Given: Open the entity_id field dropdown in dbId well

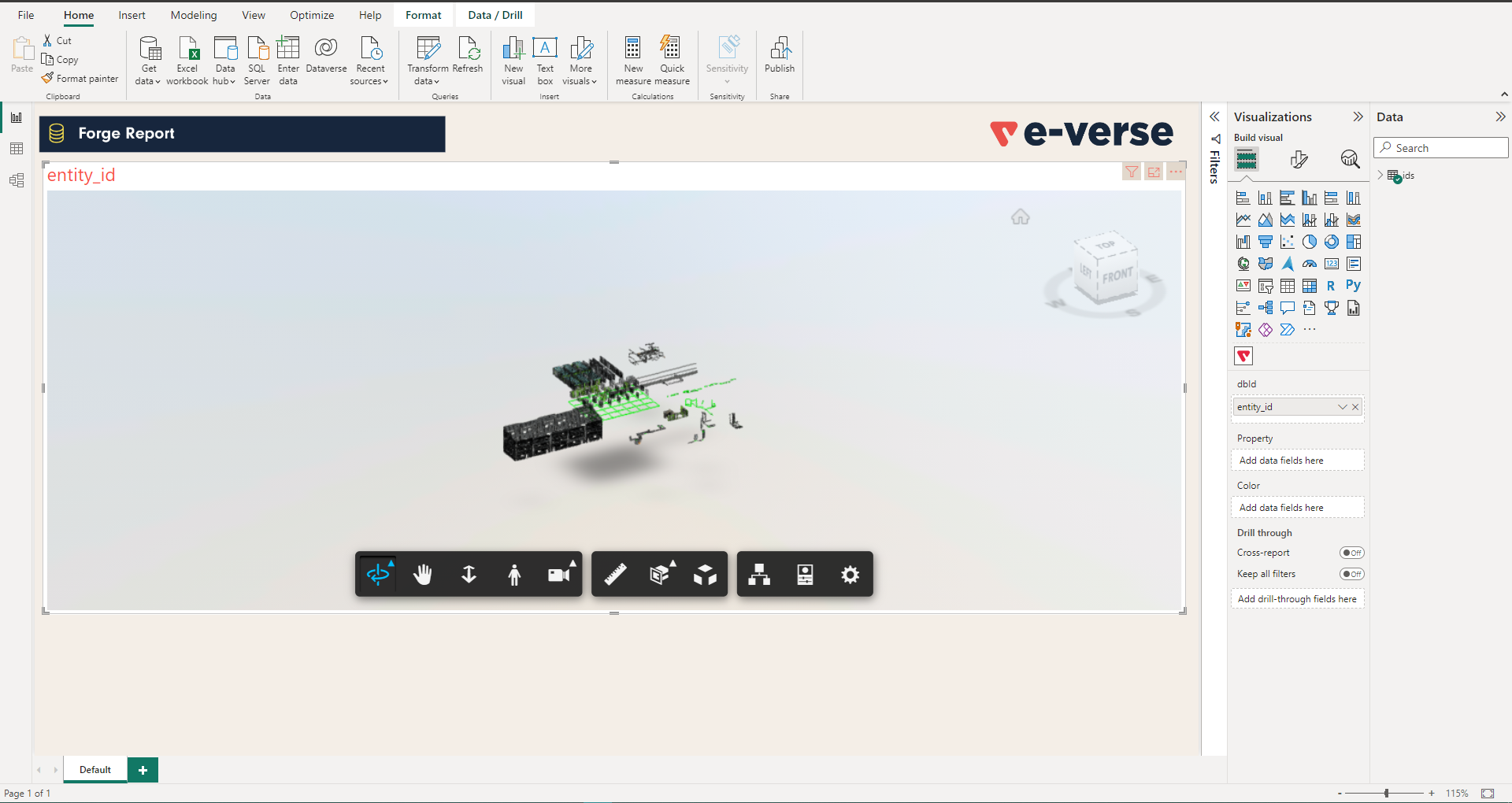Looking at the screenshot, I should tap(1342, 407).
